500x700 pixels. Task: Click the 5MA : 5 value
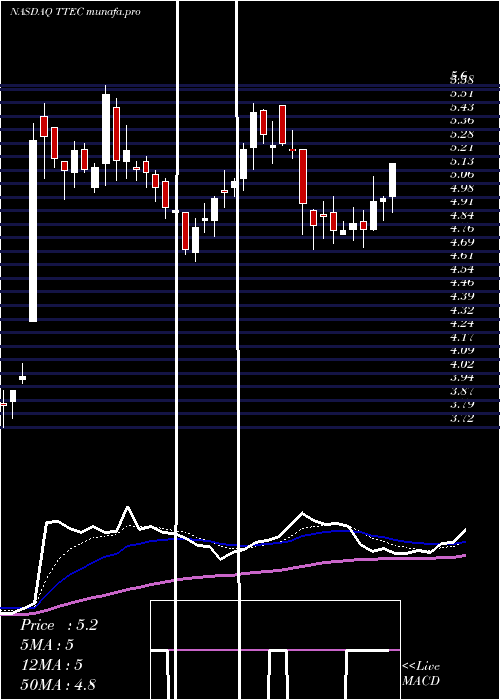click(x=46, y=645)
